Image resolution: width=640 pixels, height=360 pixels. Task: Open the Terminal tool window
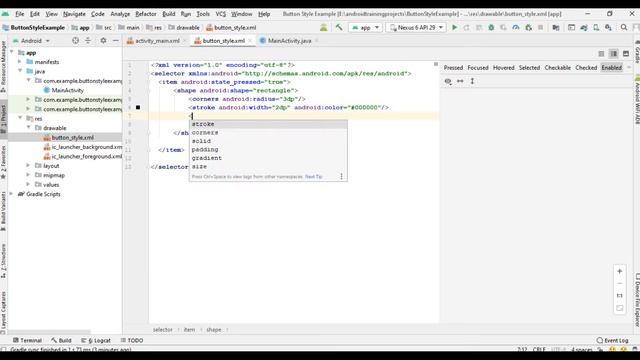(27, 340)
